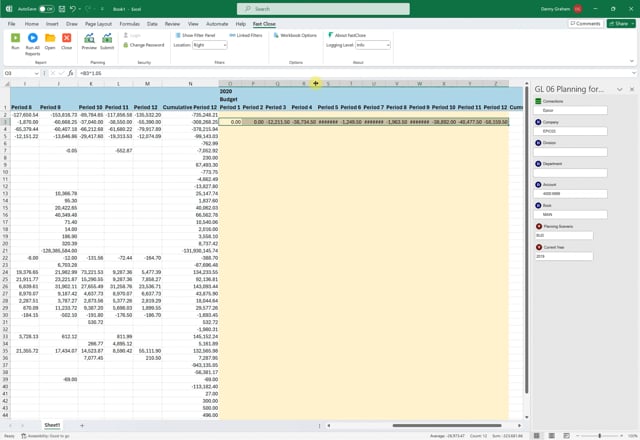The width and height of the screenshot is (640, 440).
Task: Click the Comments button
Action: point(585,23)
